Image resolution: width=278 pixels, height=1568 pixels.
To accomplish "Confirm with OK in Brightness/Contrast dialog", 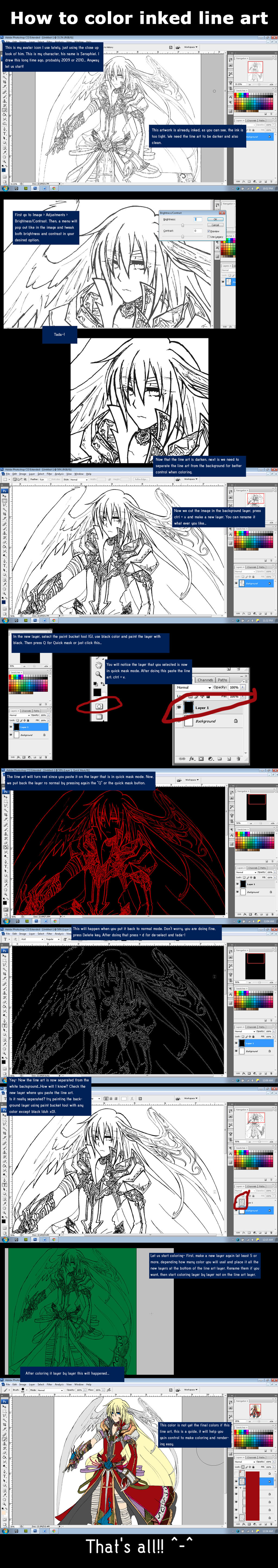I will click(x=215, y=219).
